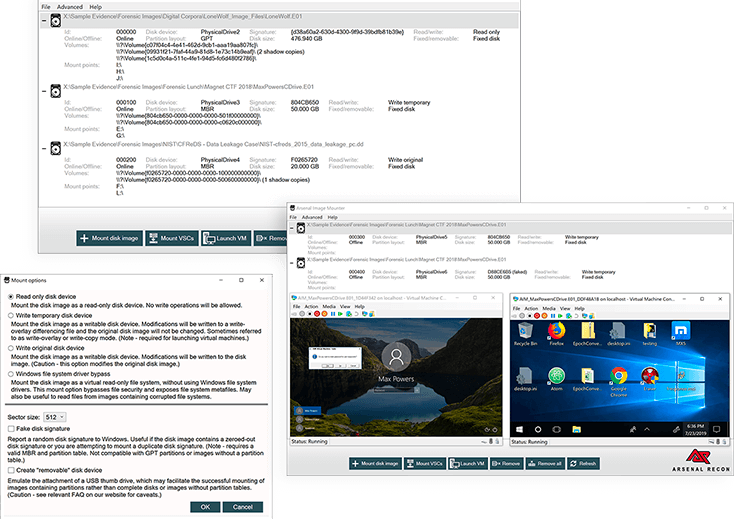Viewport: 734px width, 519px height.
Task: Open the Atom editor icon on VM desktop
Action: pyautogui.click(x=556, y=379)
